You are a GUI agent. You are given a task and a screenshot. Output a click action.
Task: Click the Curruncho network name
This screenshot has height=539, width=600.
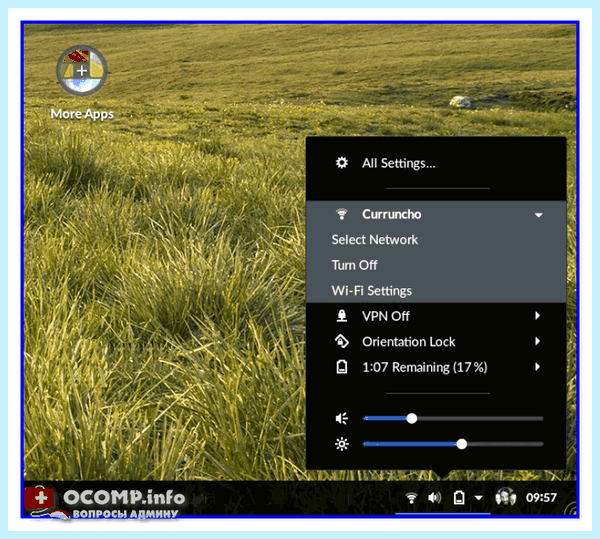tap(391, 214)
